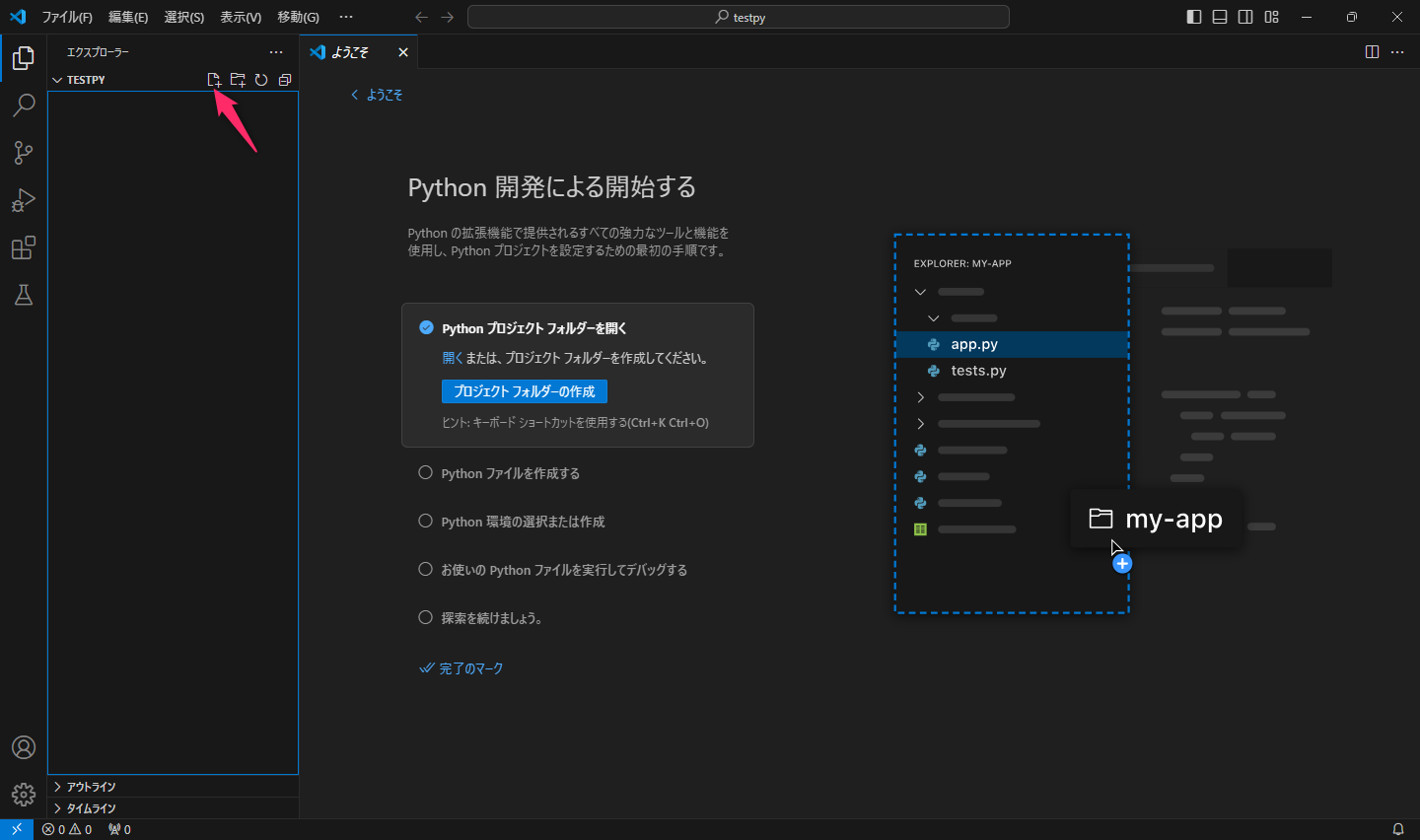The image size is (1420, 840).
Task: Click the Refresh Explorer icon
Action: [x=260, y=80]
